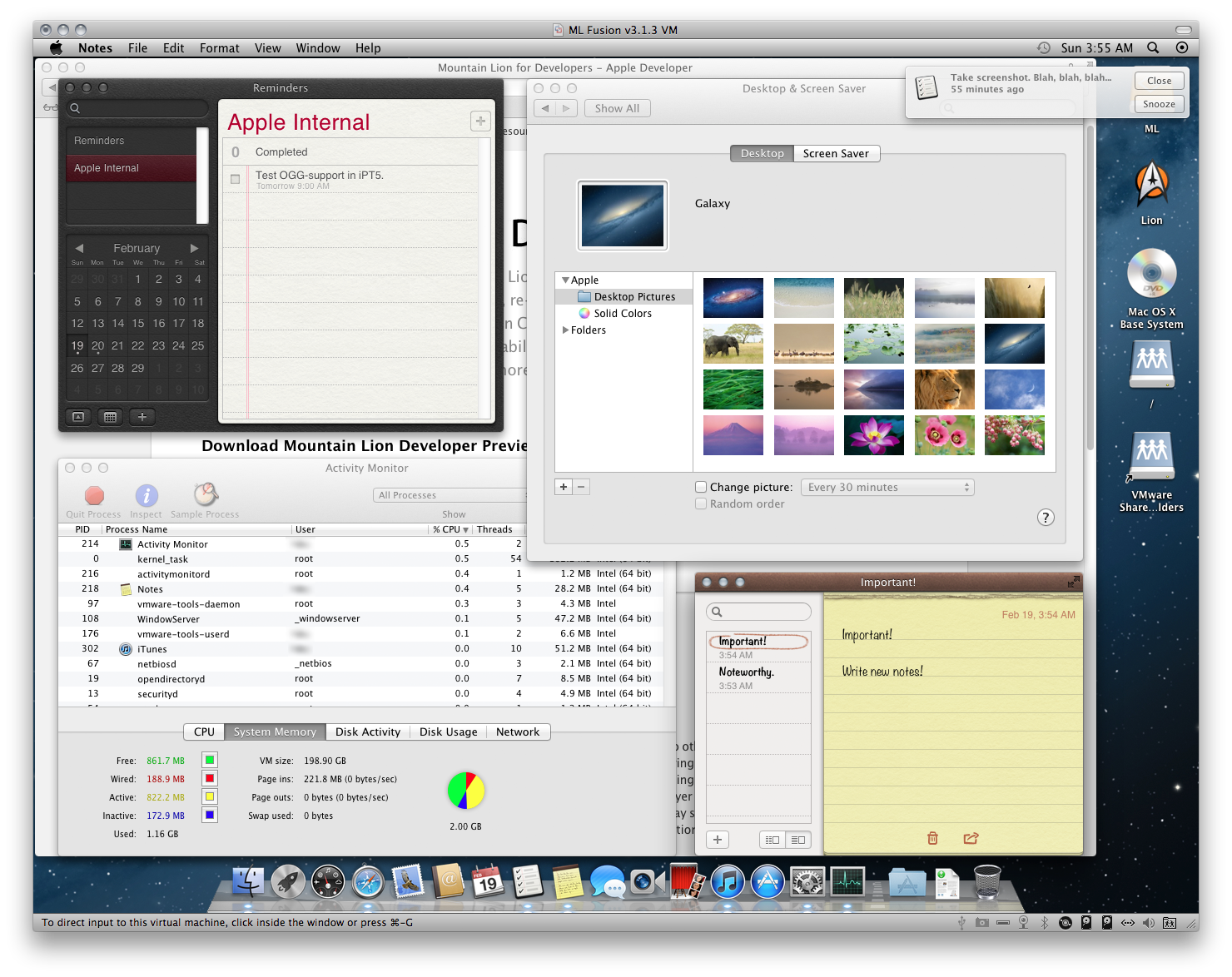Choose the lion wallpaper thumbnail
The width and height of the screenshot is (1232, 977).
(944, 389)
